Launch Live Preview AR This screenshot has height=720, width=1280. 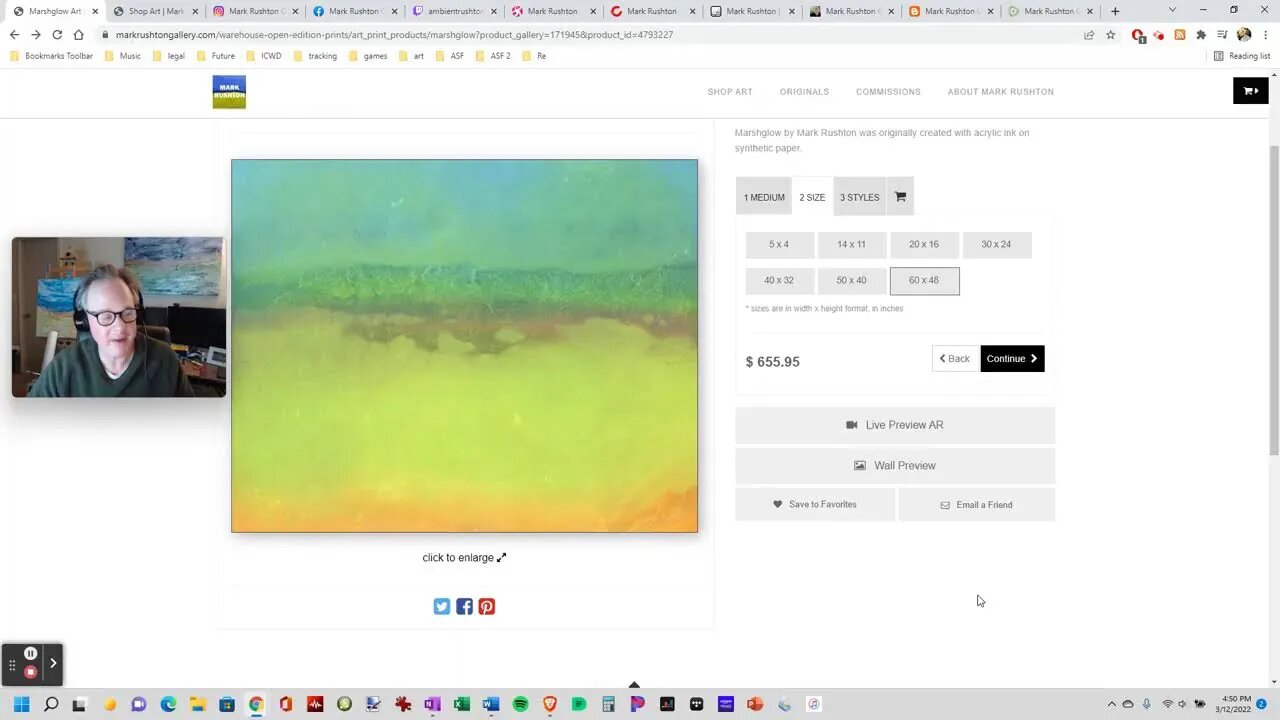(895, 425)
